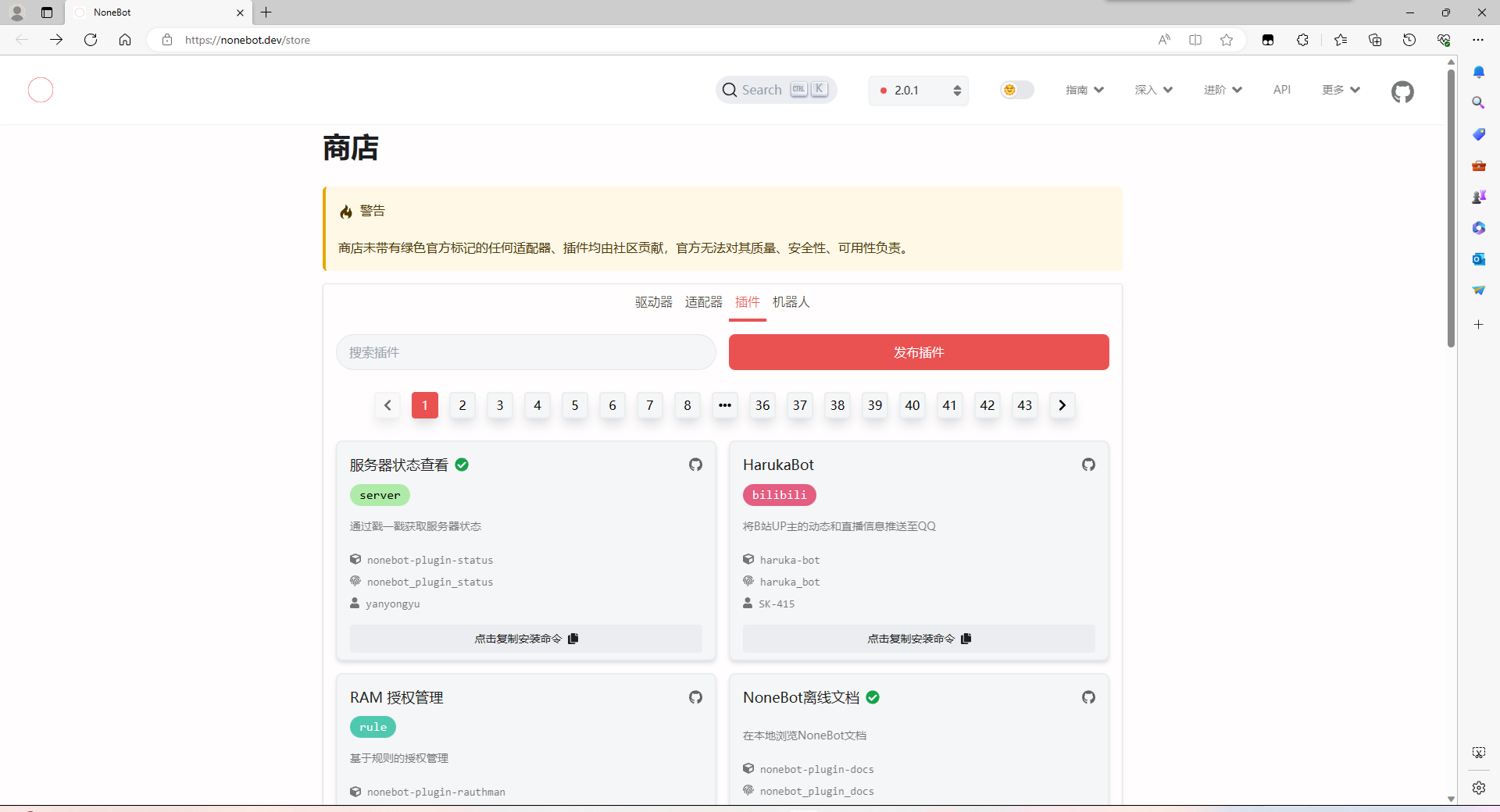Go to the browser home page
The image size is (1500, 812).
125,40
